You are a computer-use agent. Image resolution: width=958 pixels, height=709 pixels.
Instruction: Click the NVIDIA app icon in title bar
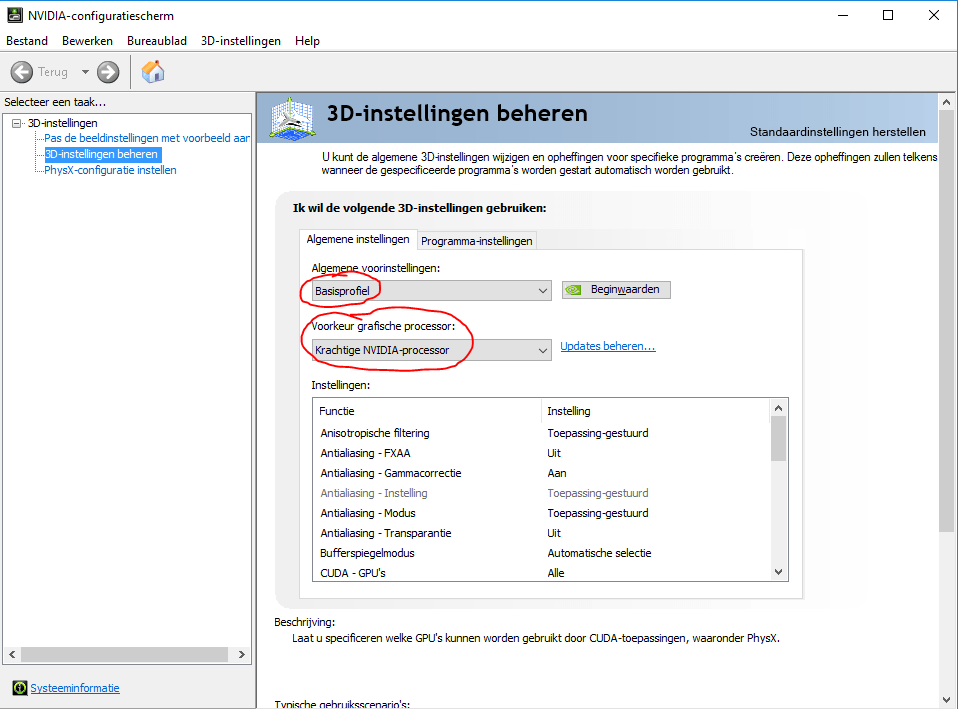pyautogui.click(x=15, y=15)
